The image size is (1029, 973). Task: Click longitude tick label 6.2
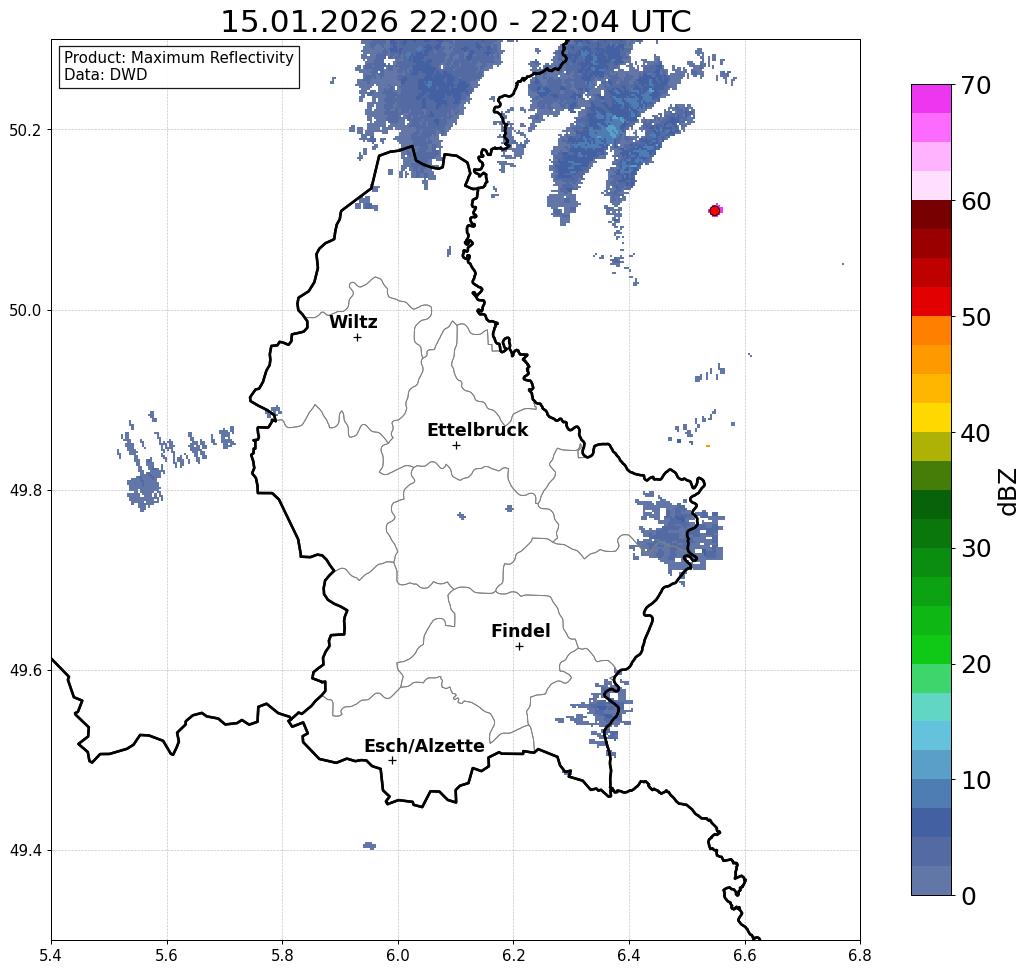[514, 956]
